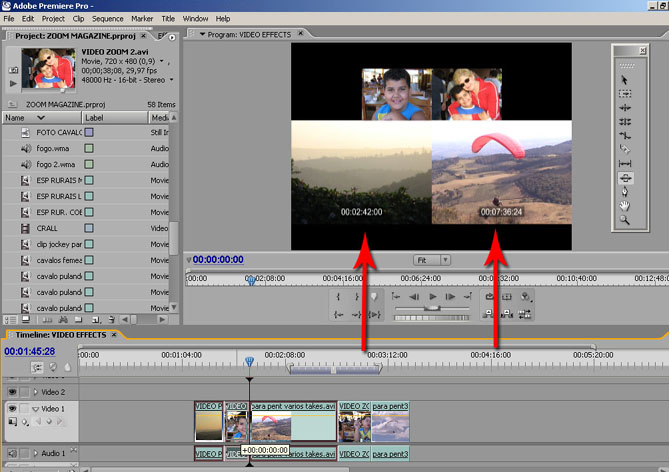Hide the Video 1 track output

click(x=13, y=409)
